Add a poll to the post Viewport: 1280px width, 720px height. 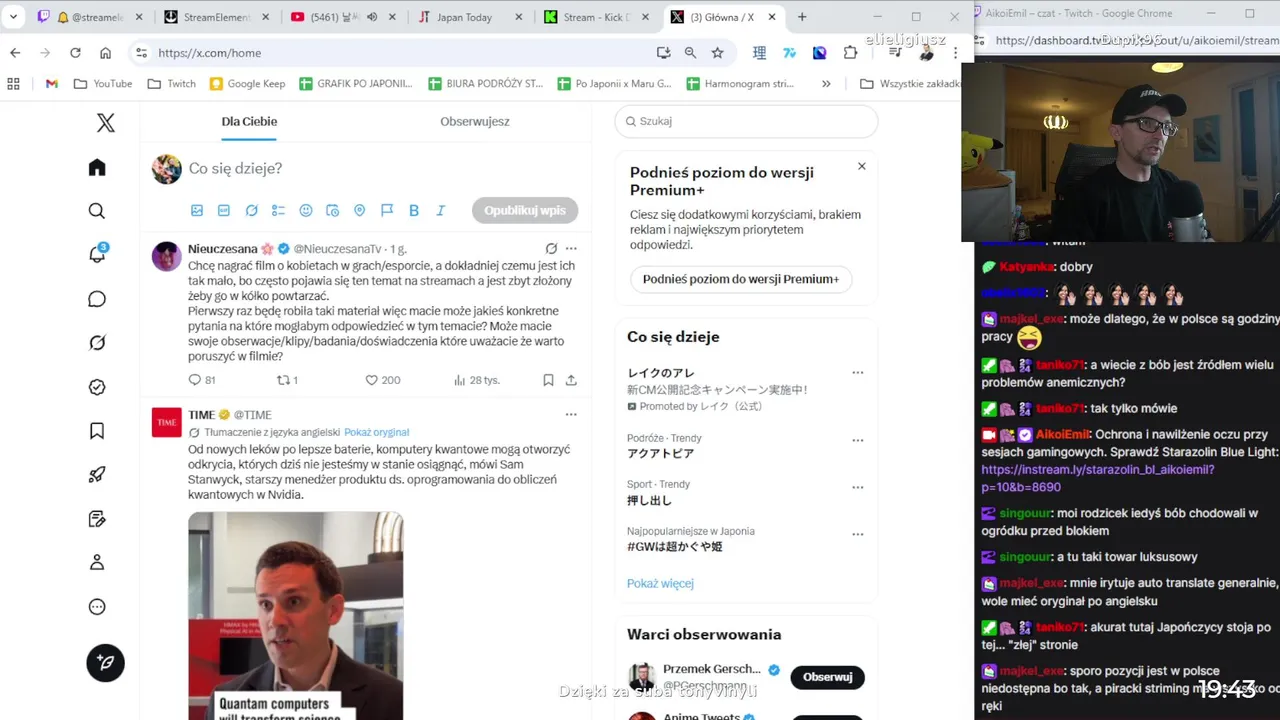[x=278, y=211]
